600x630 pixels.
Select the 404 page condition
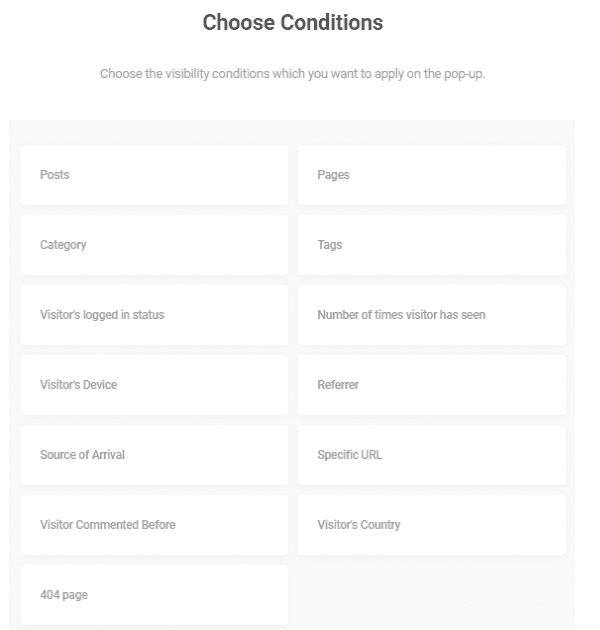click(x=154, y=595)
